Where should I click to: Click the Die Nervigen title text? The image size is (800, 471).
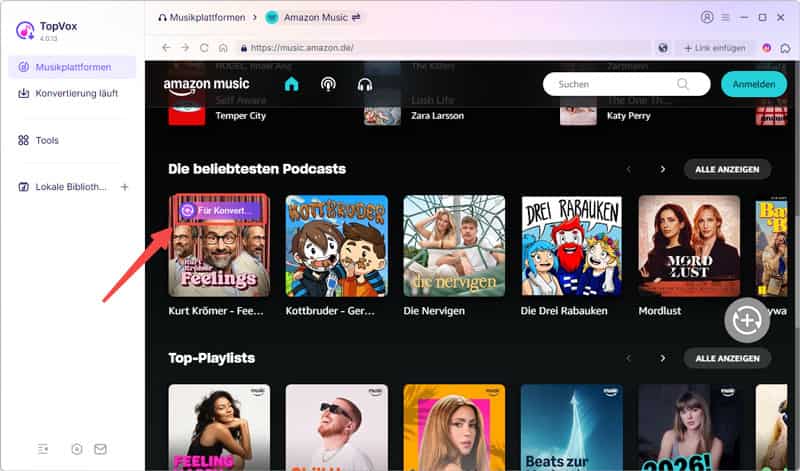coord(434,311)
